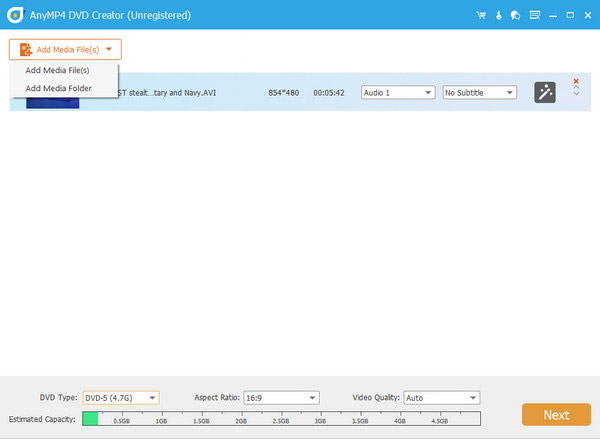
Task: Remove the video with red X
Action: pyautogui.click(x=576, y=81)
